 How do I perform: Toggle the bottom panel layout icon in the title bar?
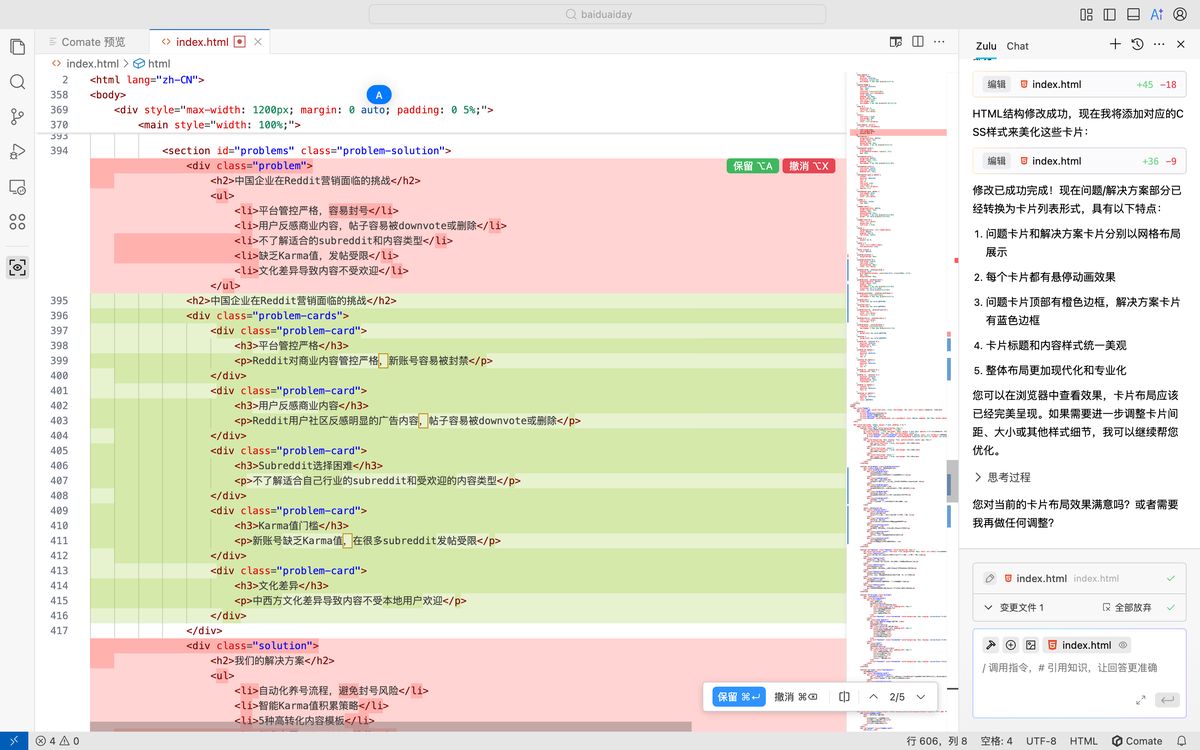(1133, 14)
